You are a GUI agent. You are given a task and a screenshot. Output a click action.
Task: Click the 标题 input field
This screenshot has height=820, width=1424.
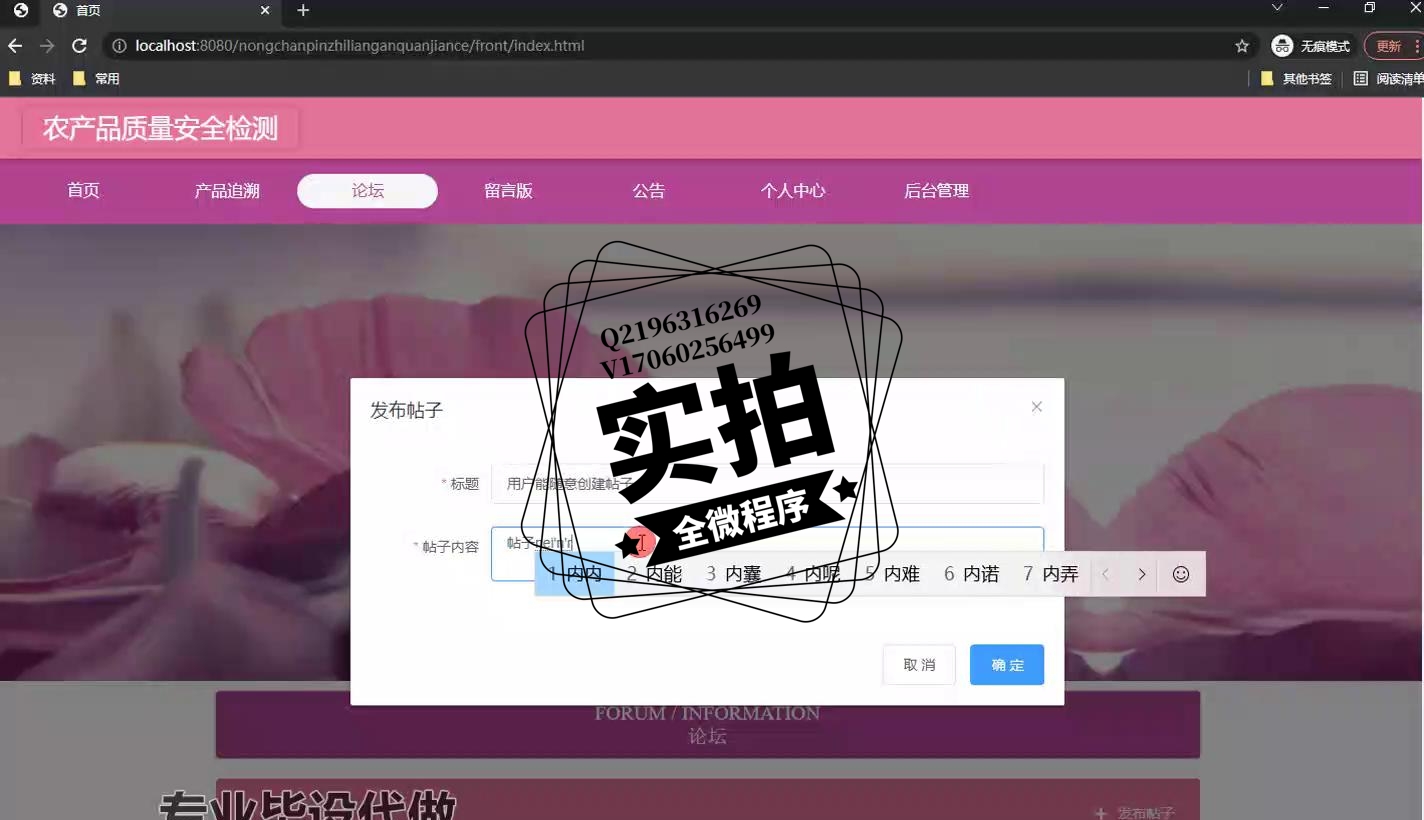767,484
